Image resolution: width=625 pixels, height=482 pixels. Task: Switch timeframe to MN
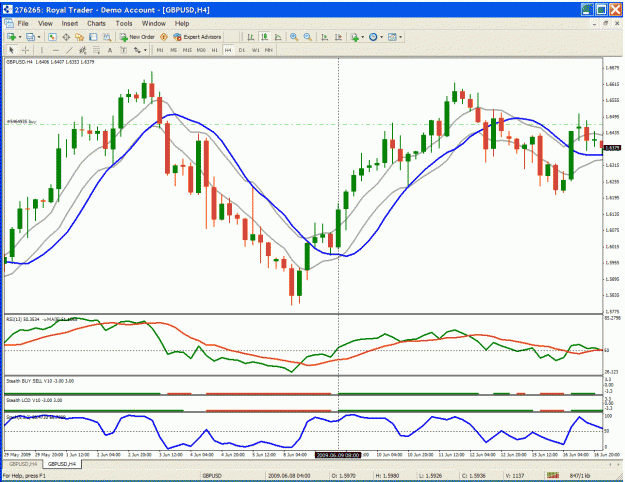pyautogui.click(x=269, y=50)
